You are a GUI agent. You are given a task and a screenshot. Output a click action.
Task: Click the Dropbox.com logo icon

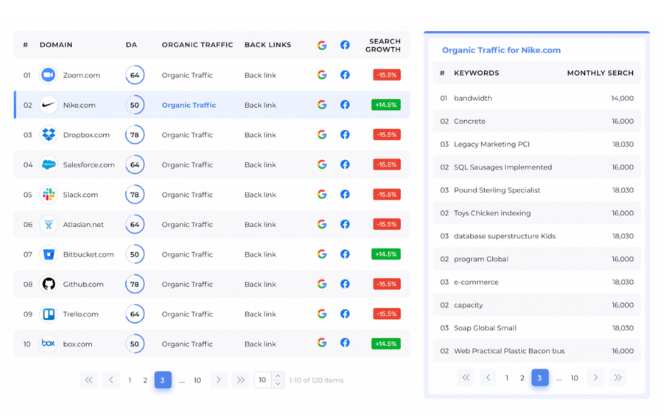[48, 135]
